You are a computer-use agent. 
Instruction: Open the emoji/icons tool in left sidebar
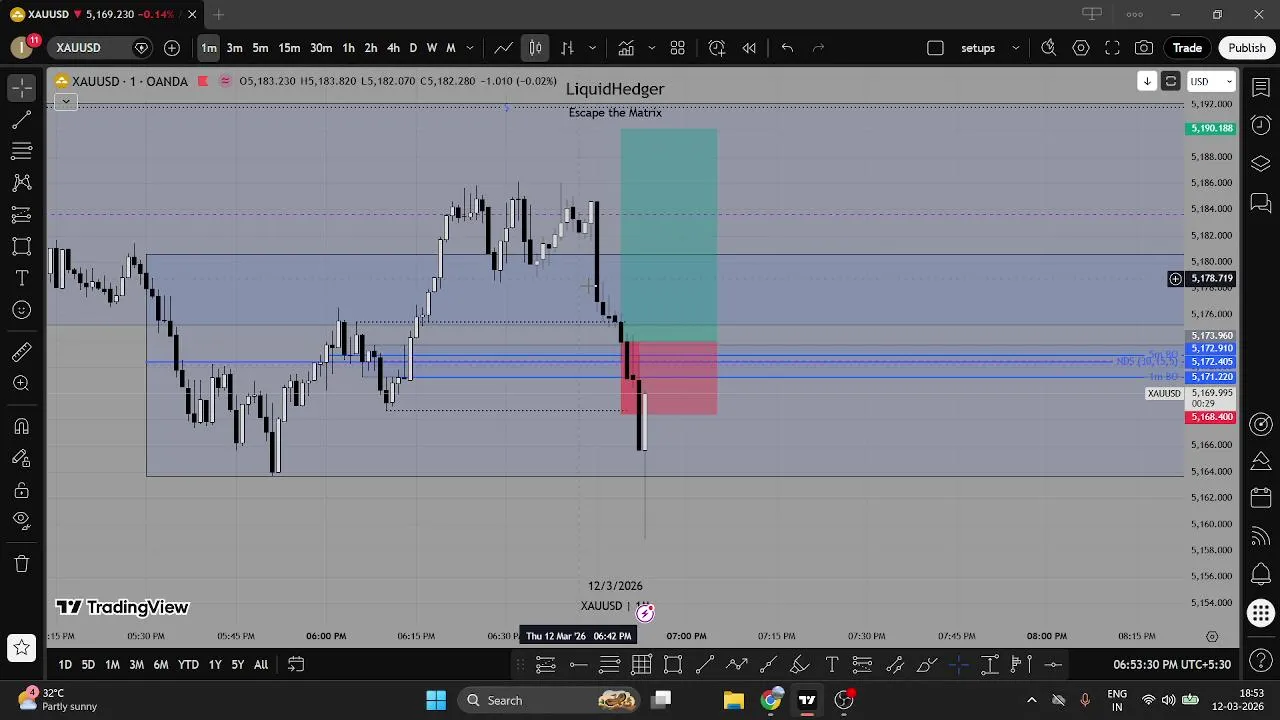[22, 310]
